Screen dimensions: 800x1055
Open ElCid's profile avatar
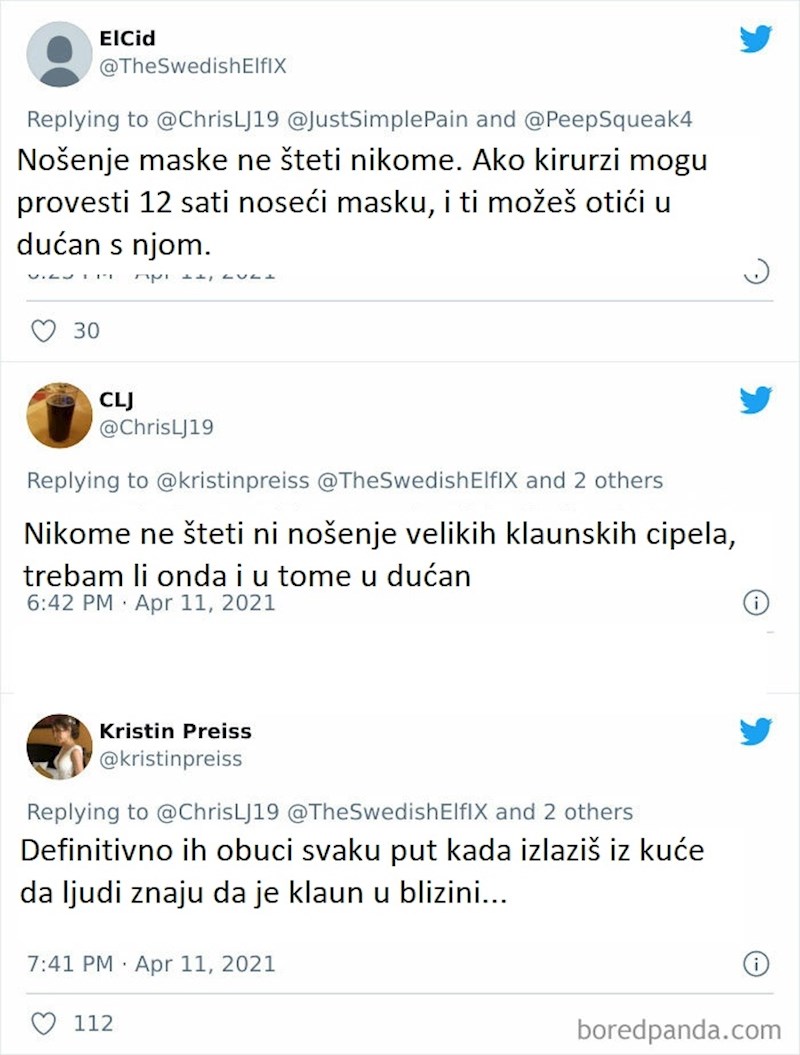tap(59, 53)
